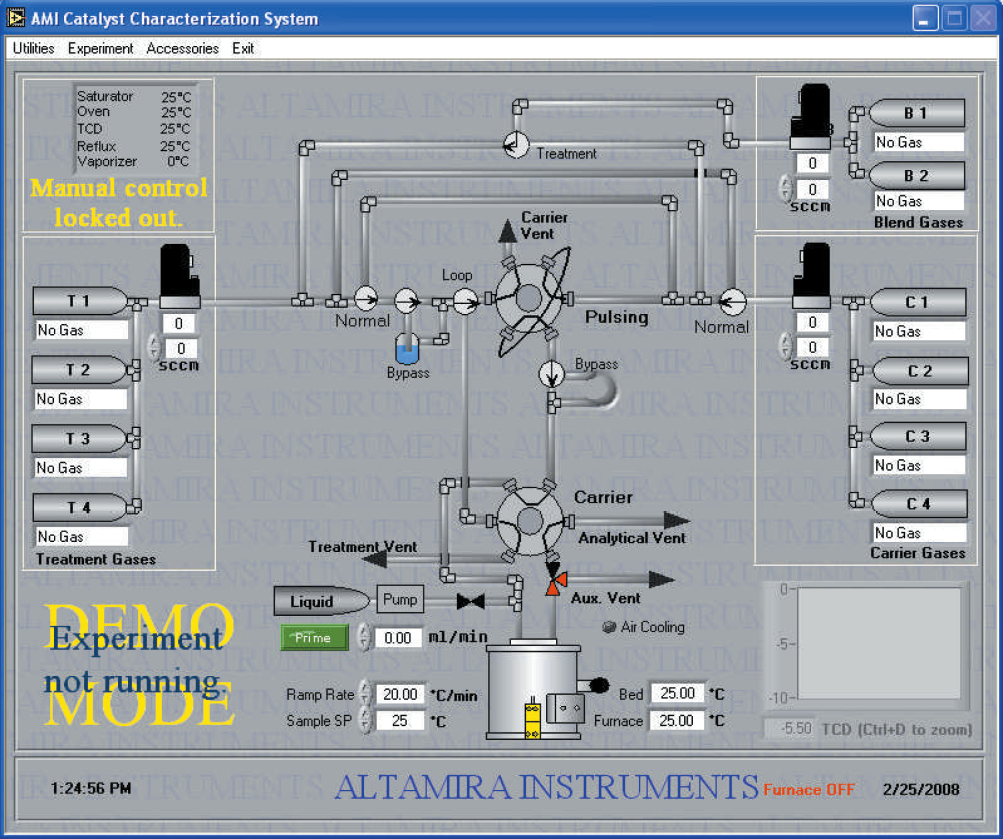The width and height of the screenshot is (1003, 839).
Task: Click the Furnace OFF status text
Action: click(x=809, y=790)
